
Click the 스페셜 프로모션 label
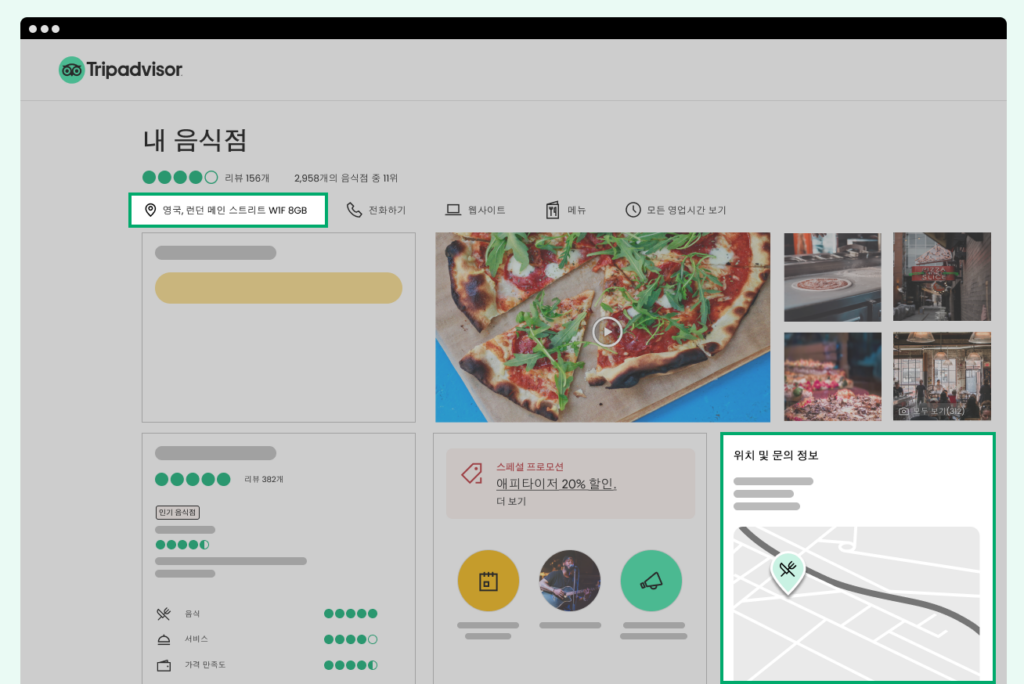[530, 466]
